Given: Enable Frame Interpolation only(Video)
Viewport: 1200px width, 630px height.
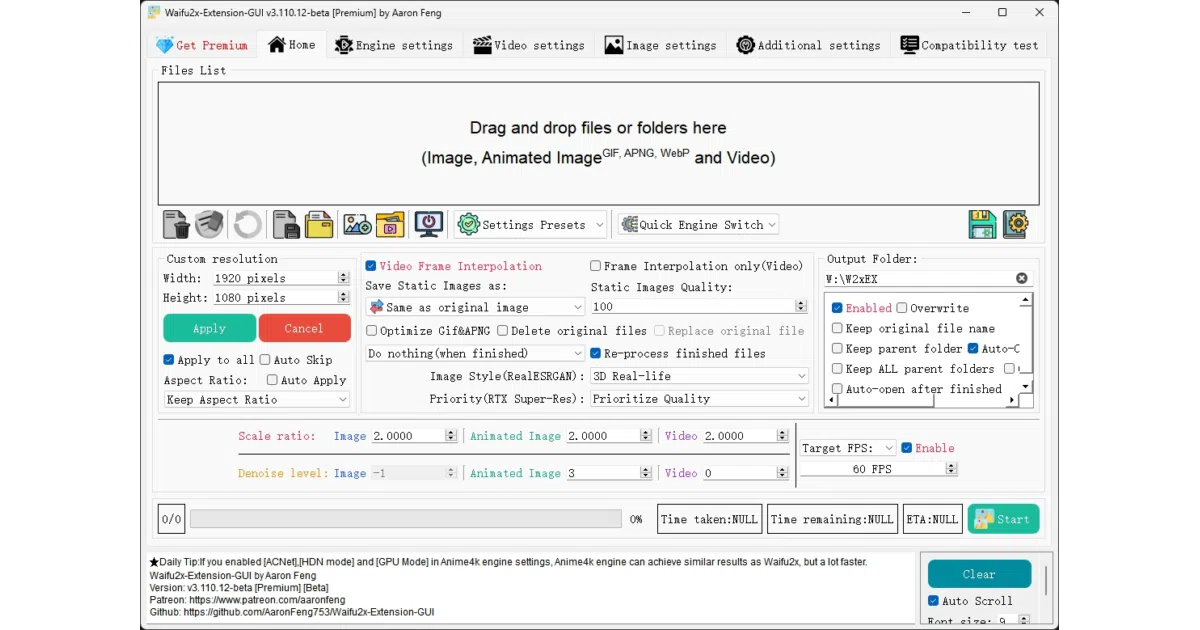Looking at the screenshot, I should point(595,266).
